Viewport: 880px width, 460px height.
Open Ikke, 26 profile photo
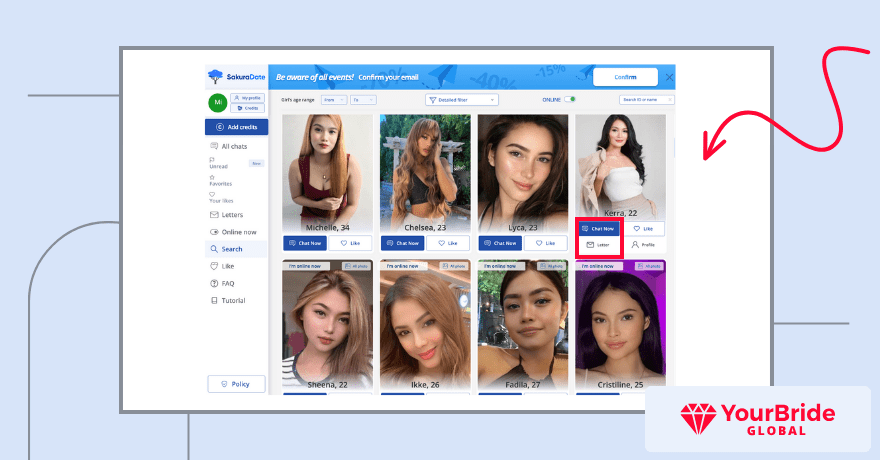click(x=425, y=325)
